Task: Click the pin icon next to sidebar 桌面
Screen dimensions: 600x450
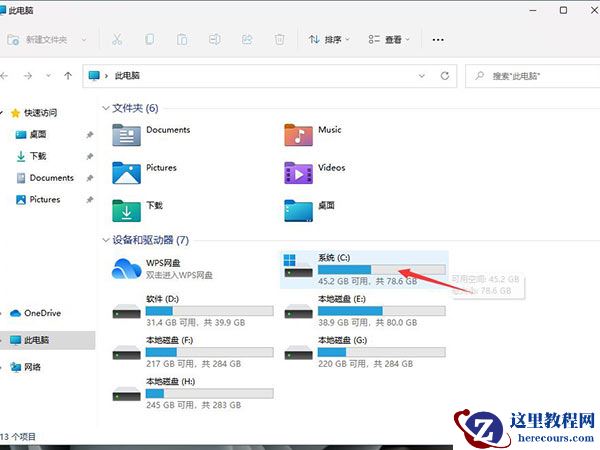Action: pyautogui.click(x=90, y=135)
